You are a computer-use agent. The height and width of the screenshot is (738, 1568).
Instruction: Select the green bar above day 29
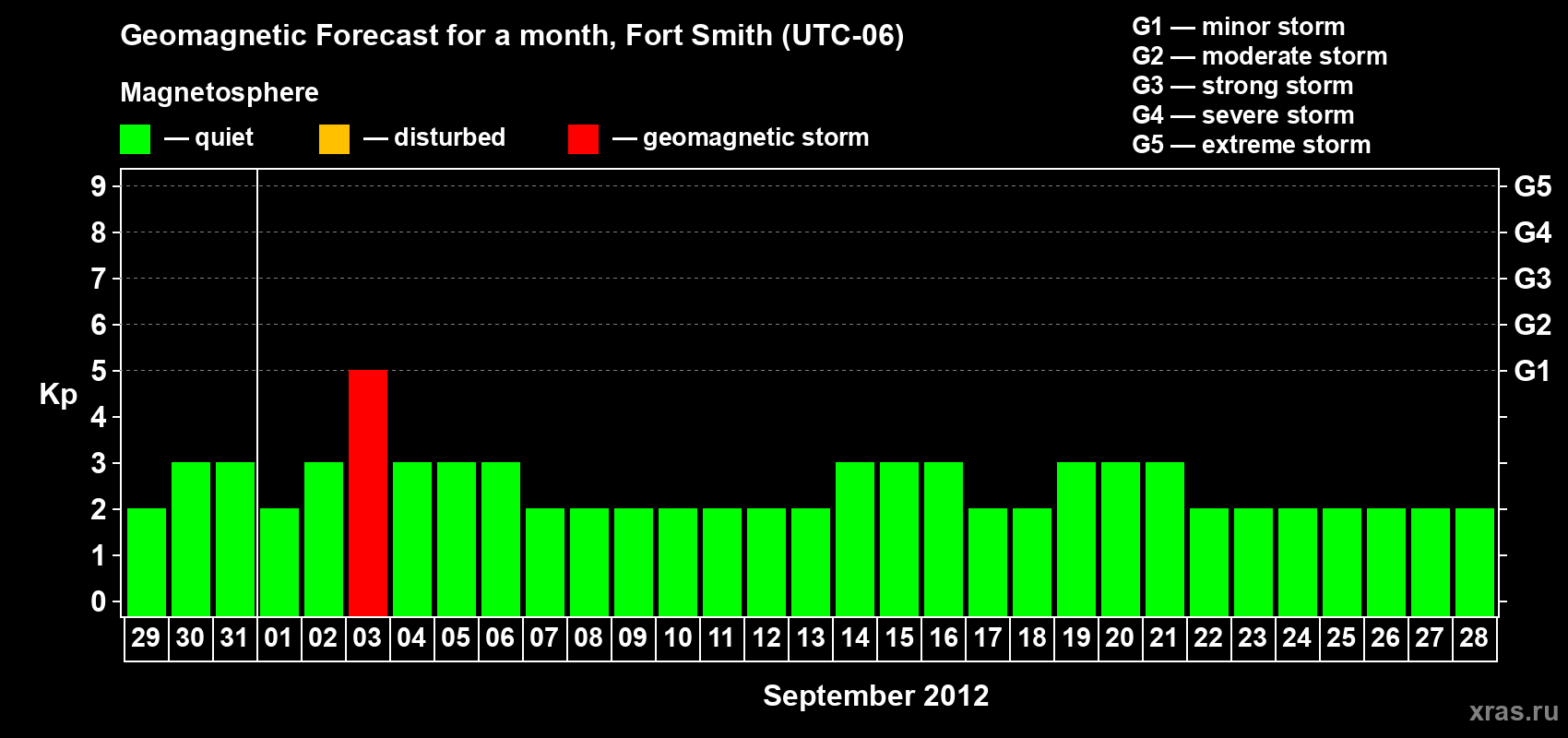click(x=147, y=562)
